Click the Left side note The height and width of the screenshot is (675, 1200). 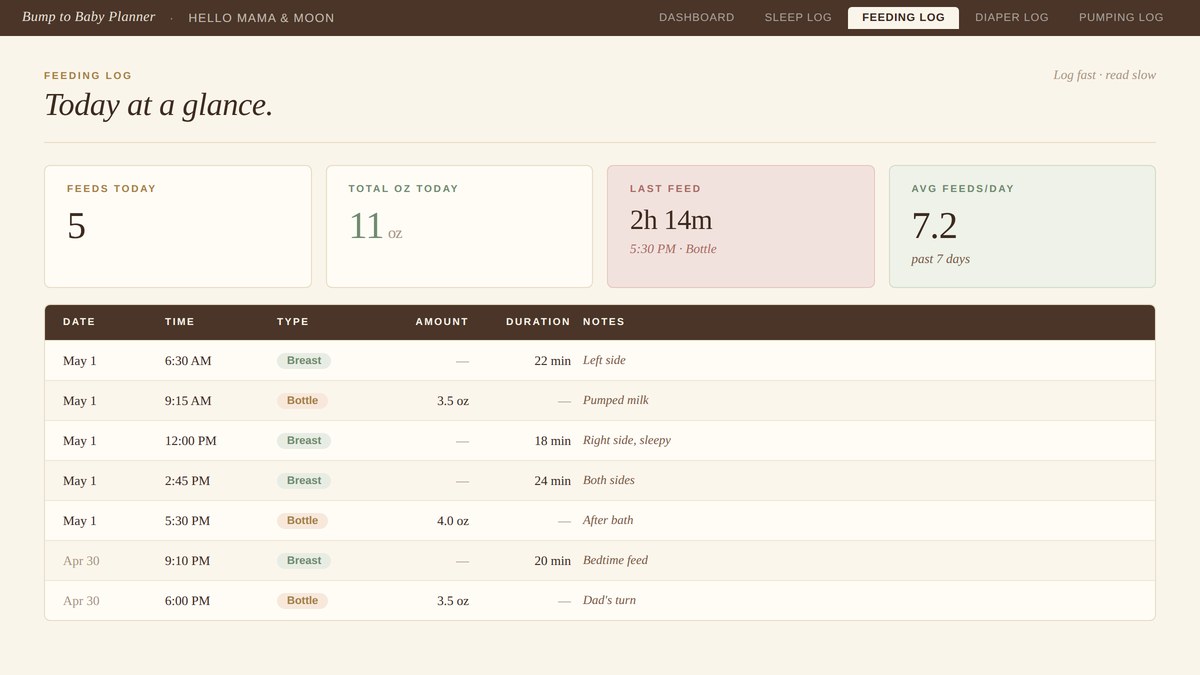coord(604,360)
